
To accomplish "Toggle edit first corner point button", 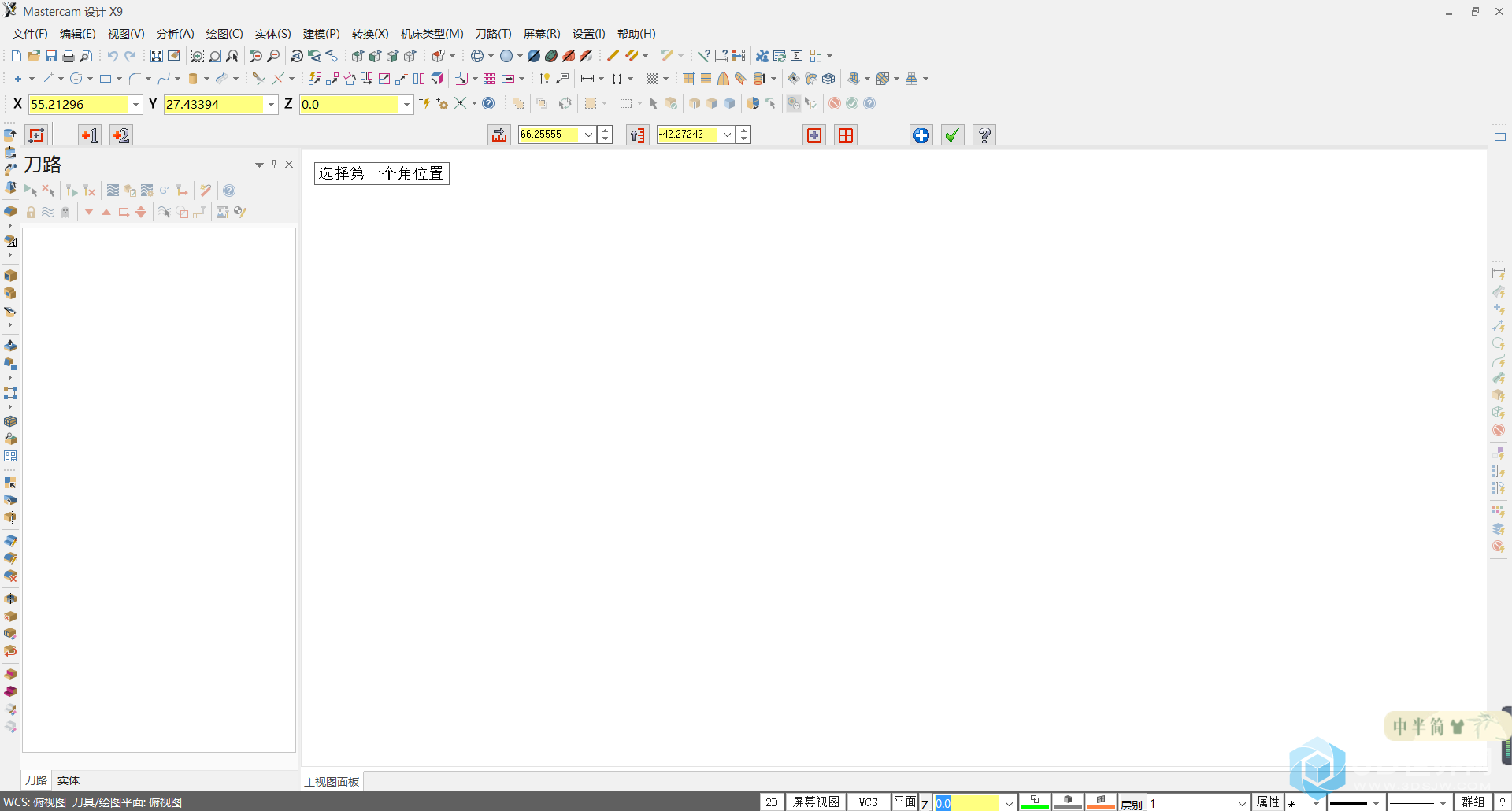I will (90, 135).
